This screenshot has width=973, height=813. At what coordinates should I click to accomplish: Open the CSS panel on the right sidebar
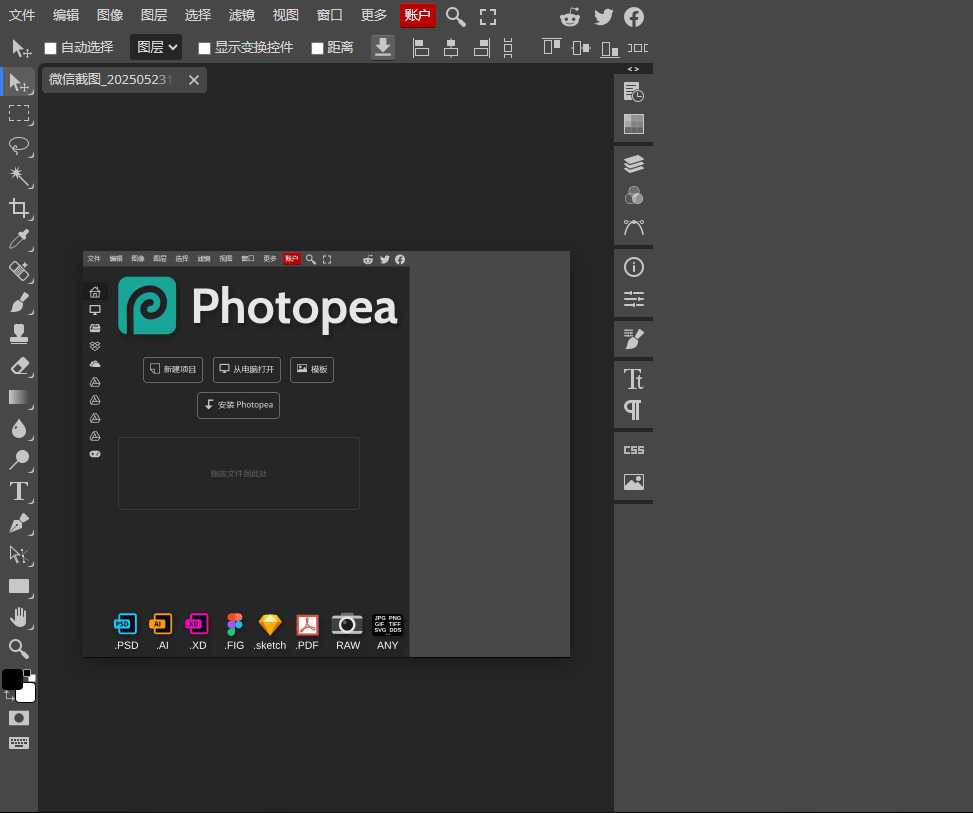pos(633,449)
